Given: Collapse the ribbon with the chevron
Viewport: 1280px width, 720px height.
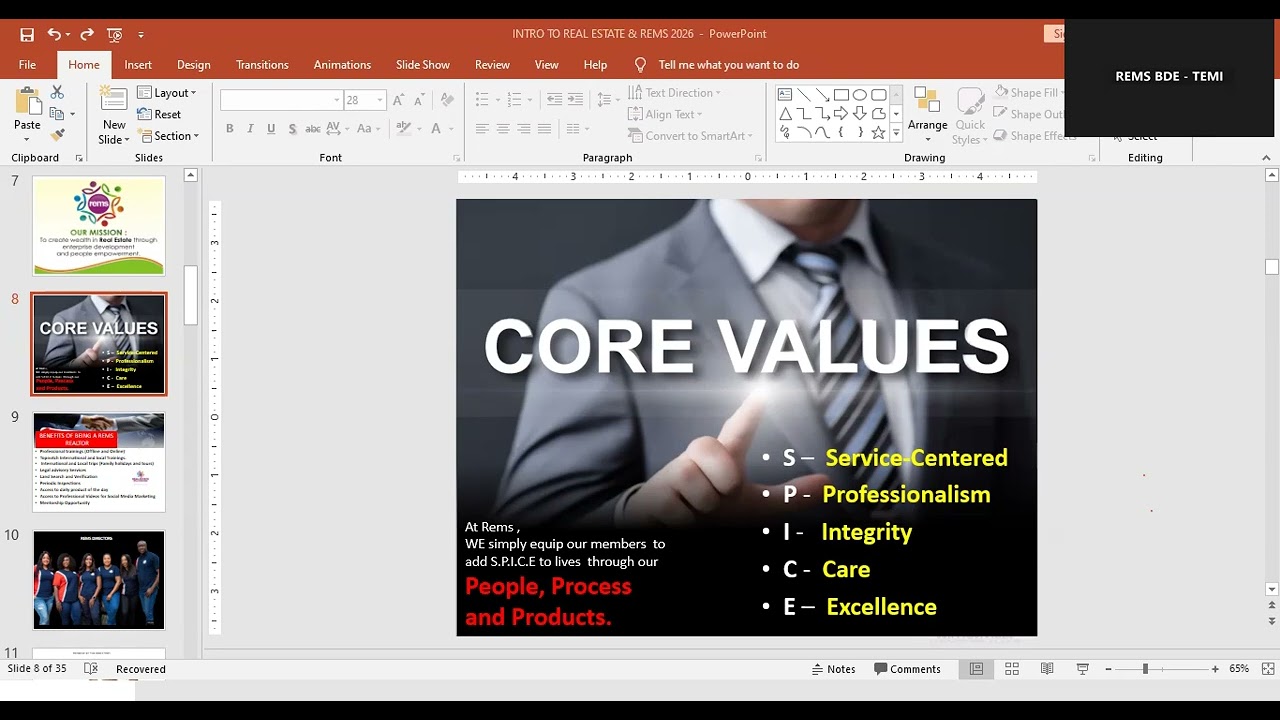Looking at the screenshot, I should pyautogui.click(x=1266, y=158).
